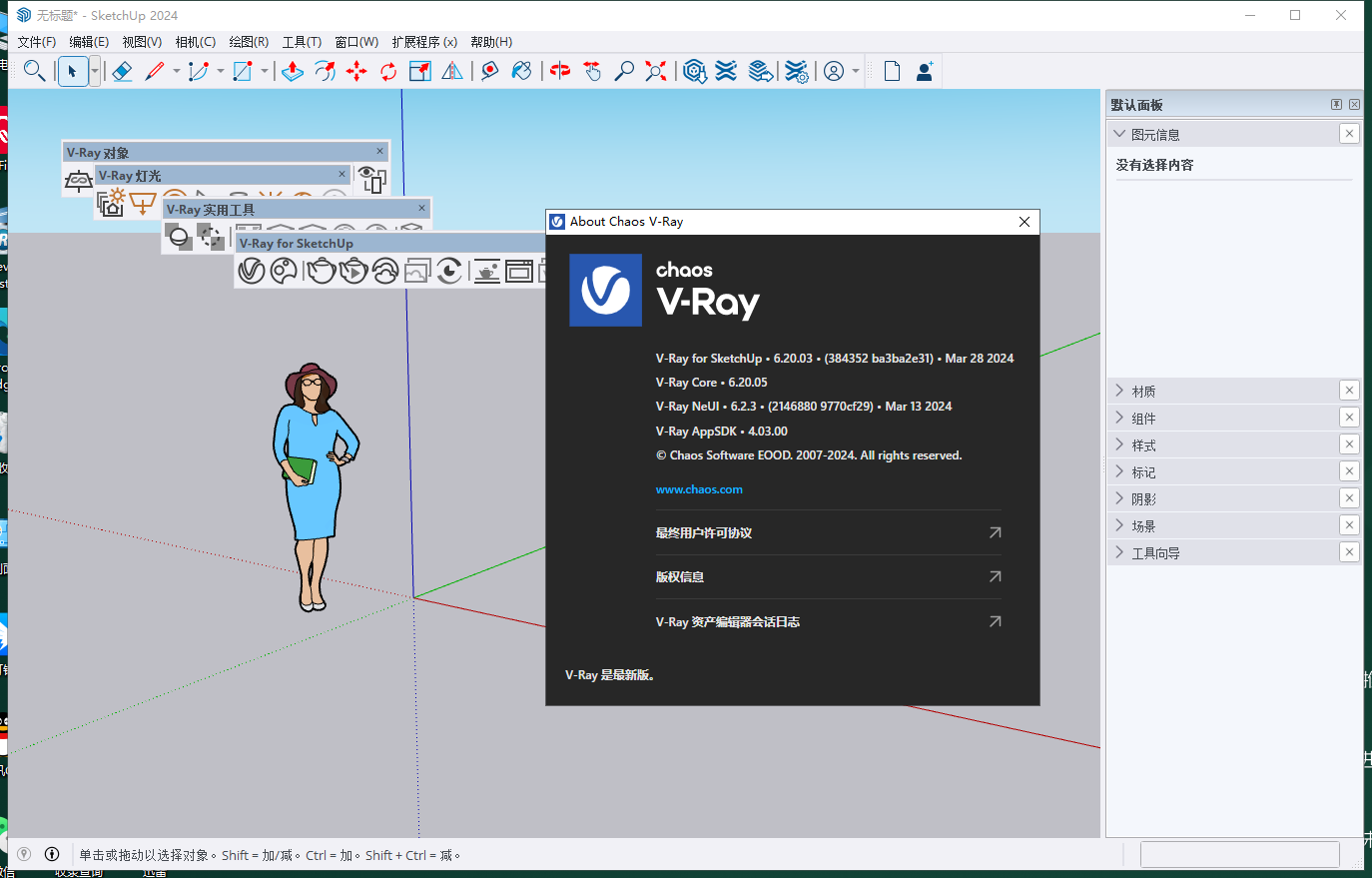Click the Flip tool icon

point(452,71)
